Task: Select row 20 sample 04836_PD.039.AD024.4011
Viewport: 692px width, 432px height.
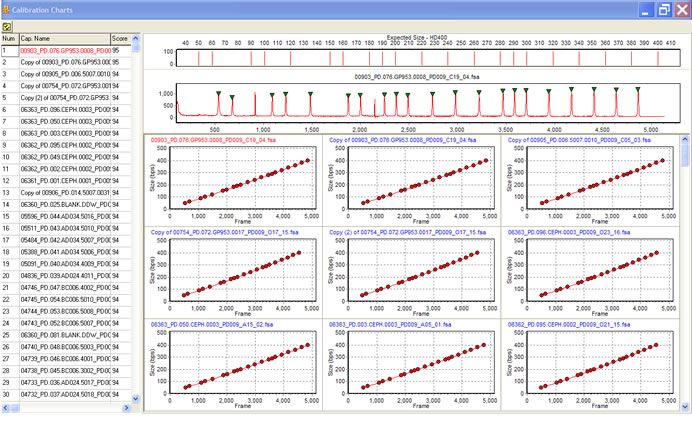Action: pyautogui.click(x=66, y=276)
